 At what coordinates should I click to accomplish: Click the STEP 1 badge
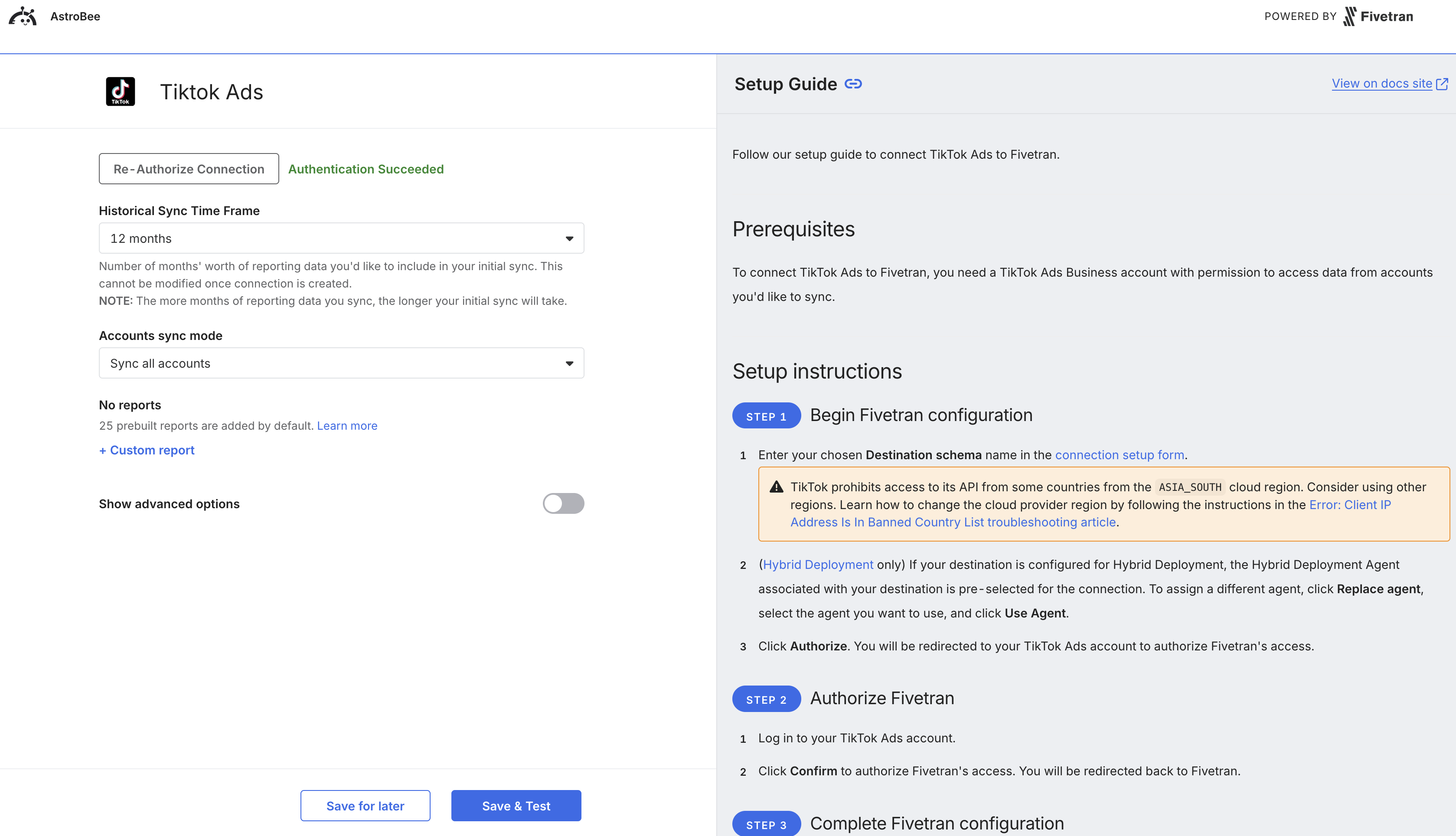point(766,415)
